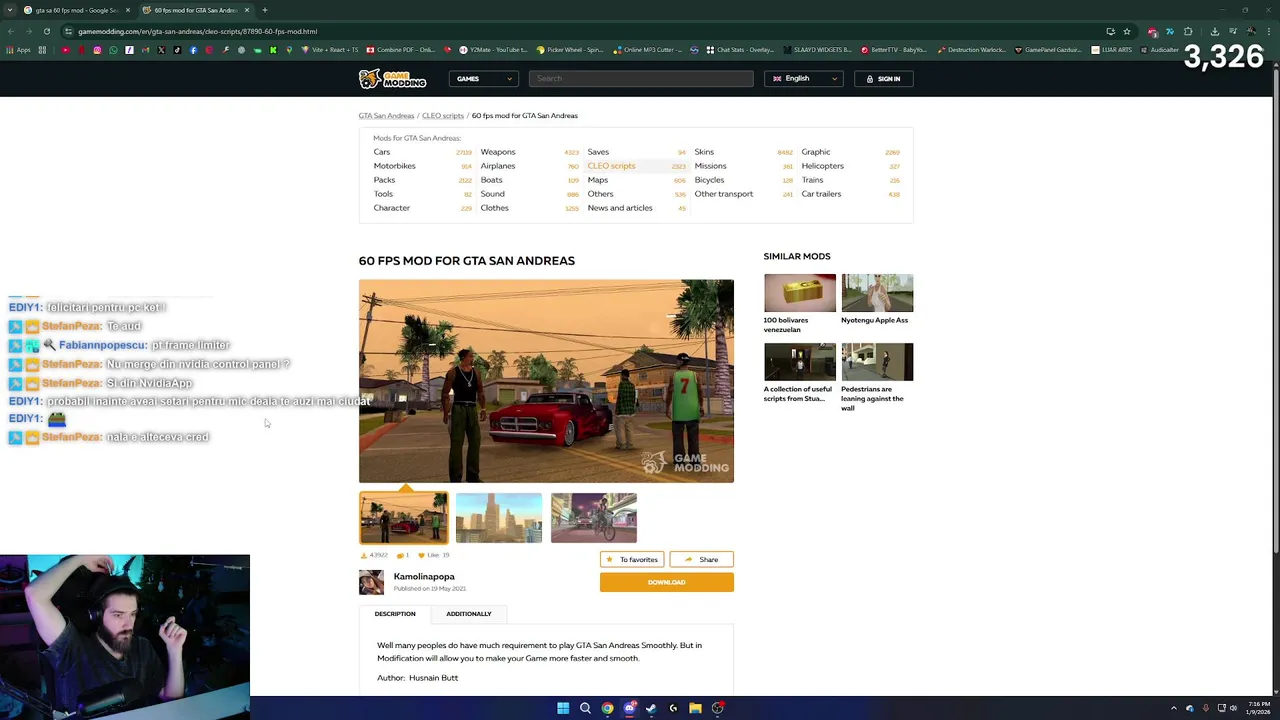Open the Chat Stats Overlay bookmark

pos(741,50)
